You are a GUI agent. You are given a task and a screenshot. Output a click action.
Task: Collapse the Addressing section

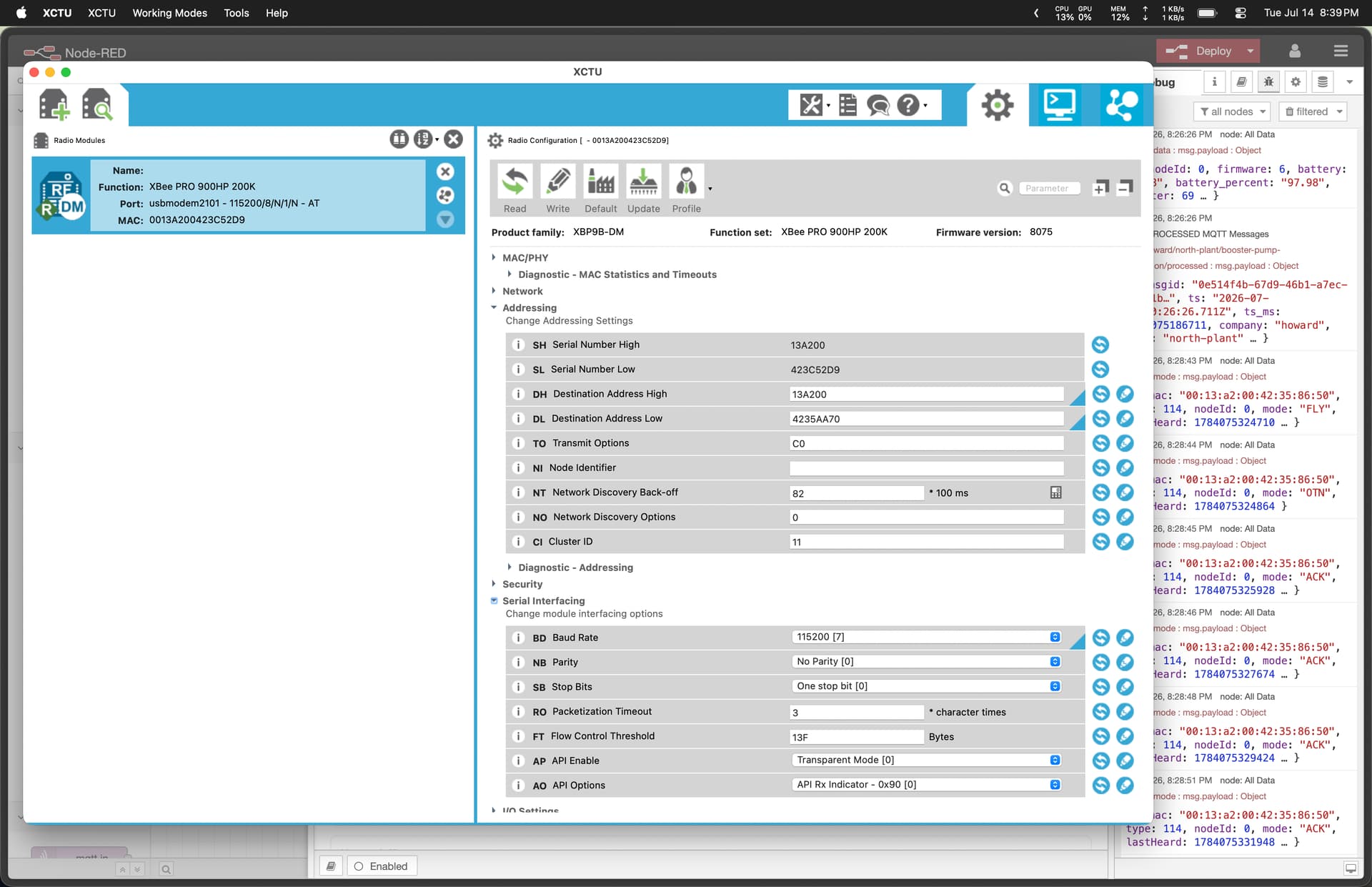[x=494, y=307]
